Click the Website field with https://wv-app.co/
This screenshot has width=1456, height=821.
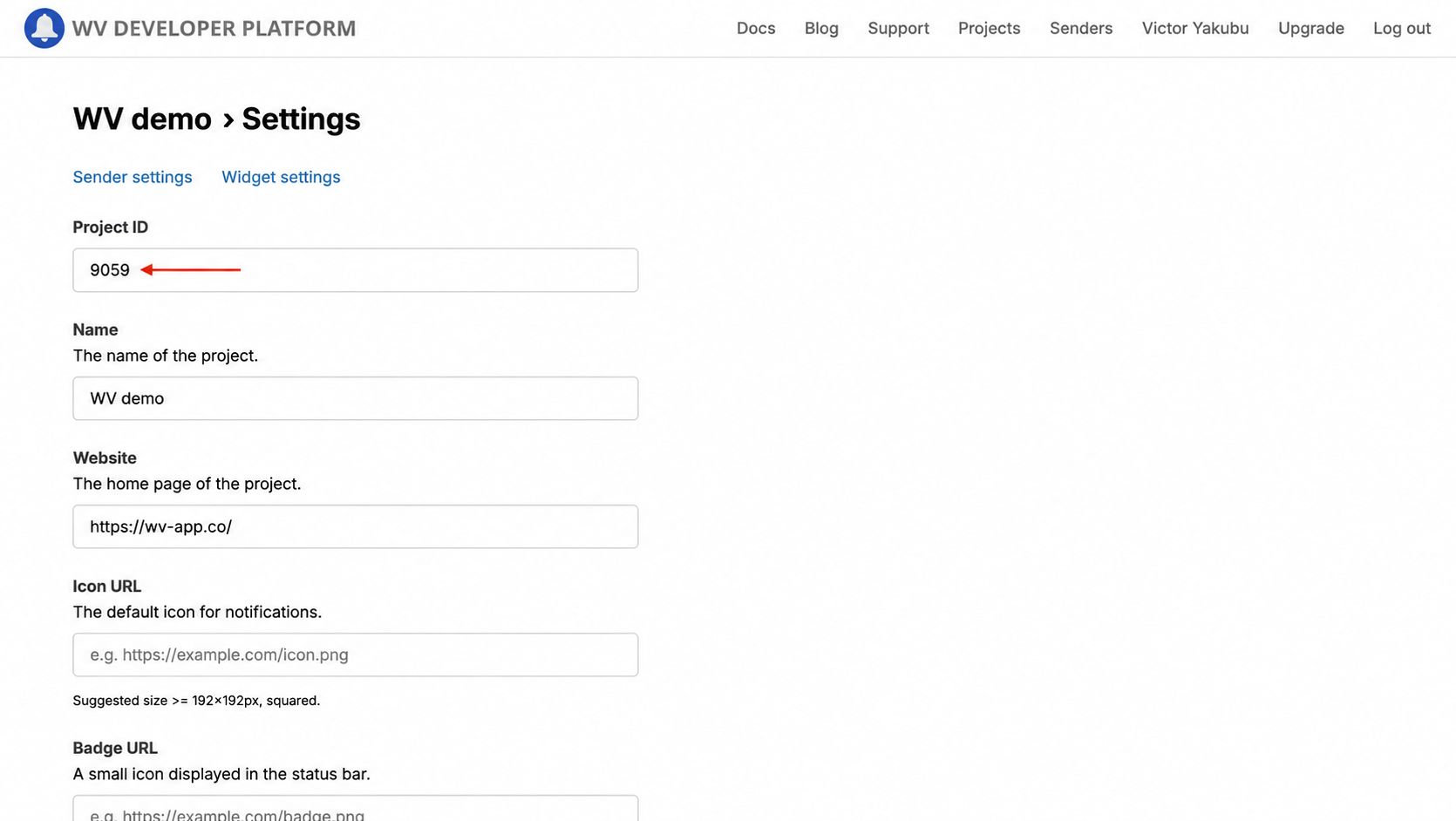(356, 526)
